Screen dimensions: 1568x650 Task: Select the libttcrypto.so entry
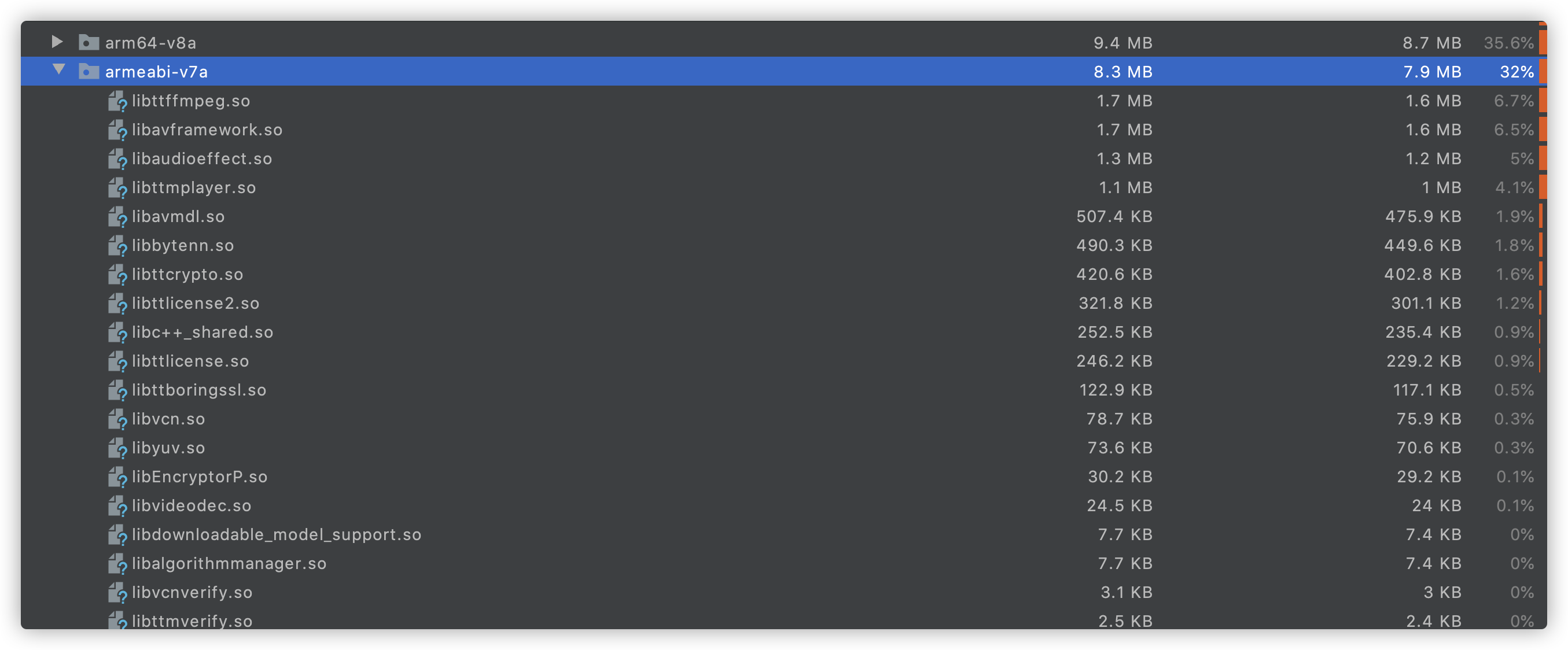click(783, 275)
